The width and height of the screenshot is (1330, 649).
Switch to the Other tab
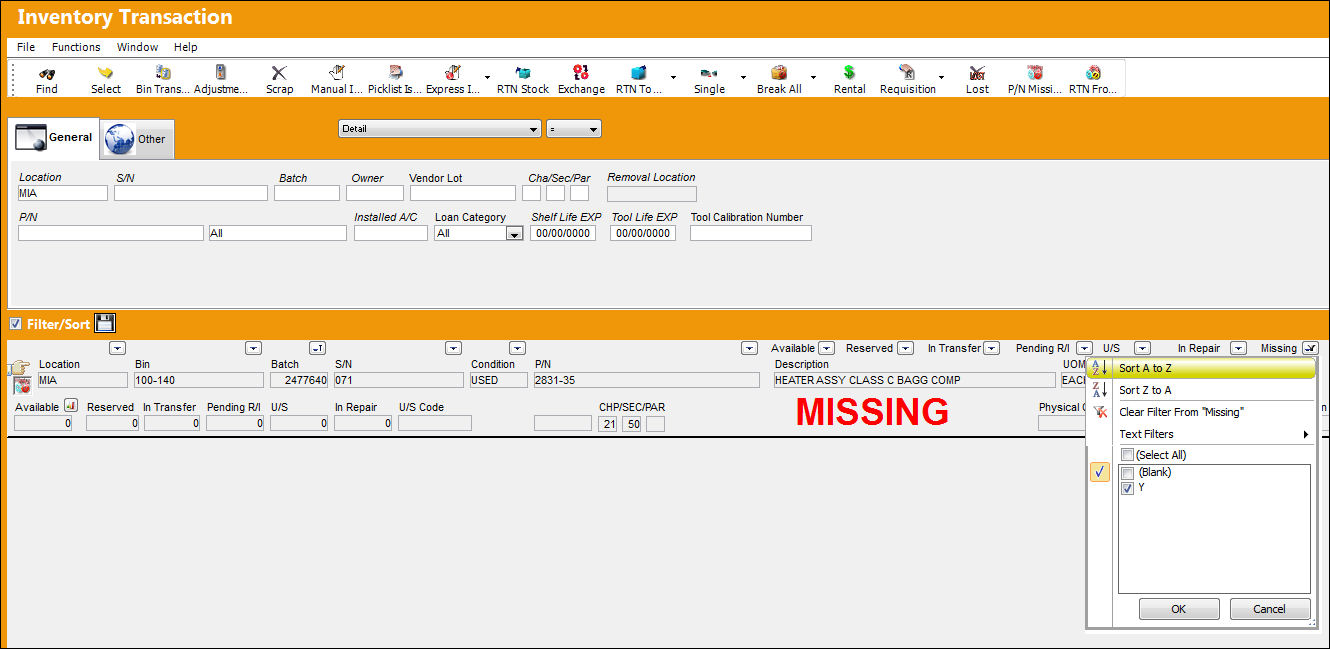[x=138, y=140]
